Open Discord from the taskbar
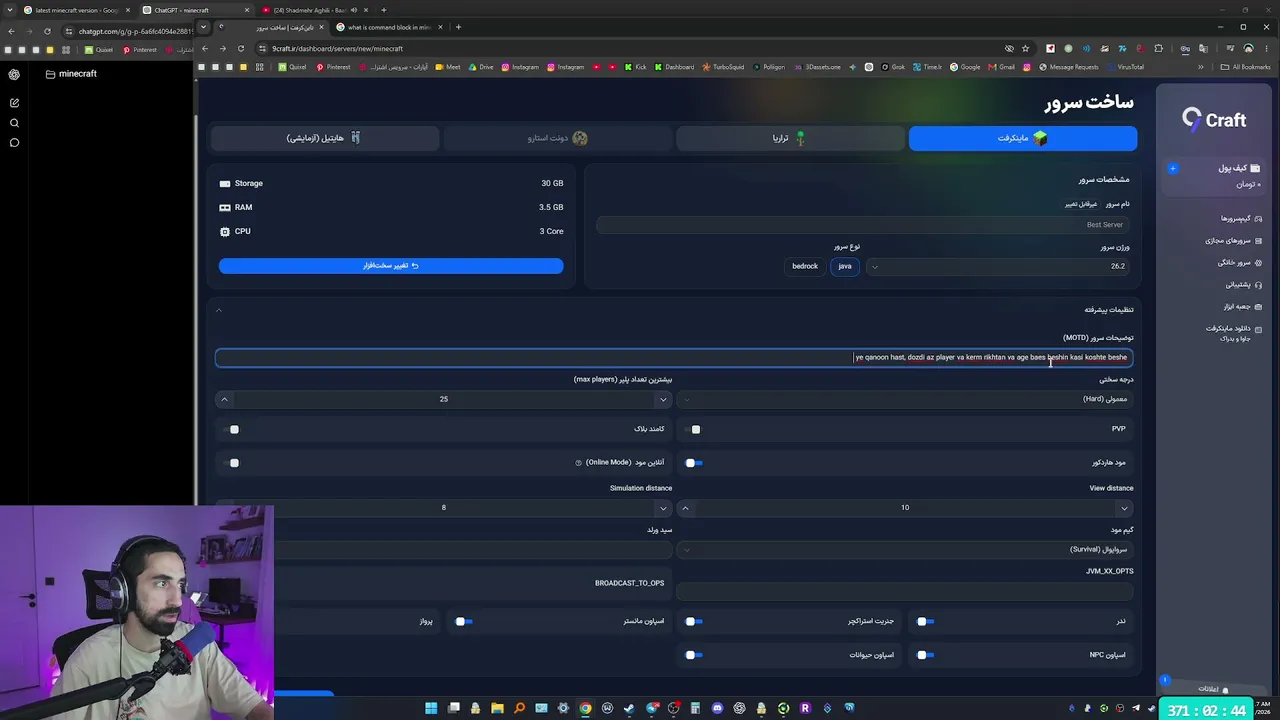 (717, 708)
